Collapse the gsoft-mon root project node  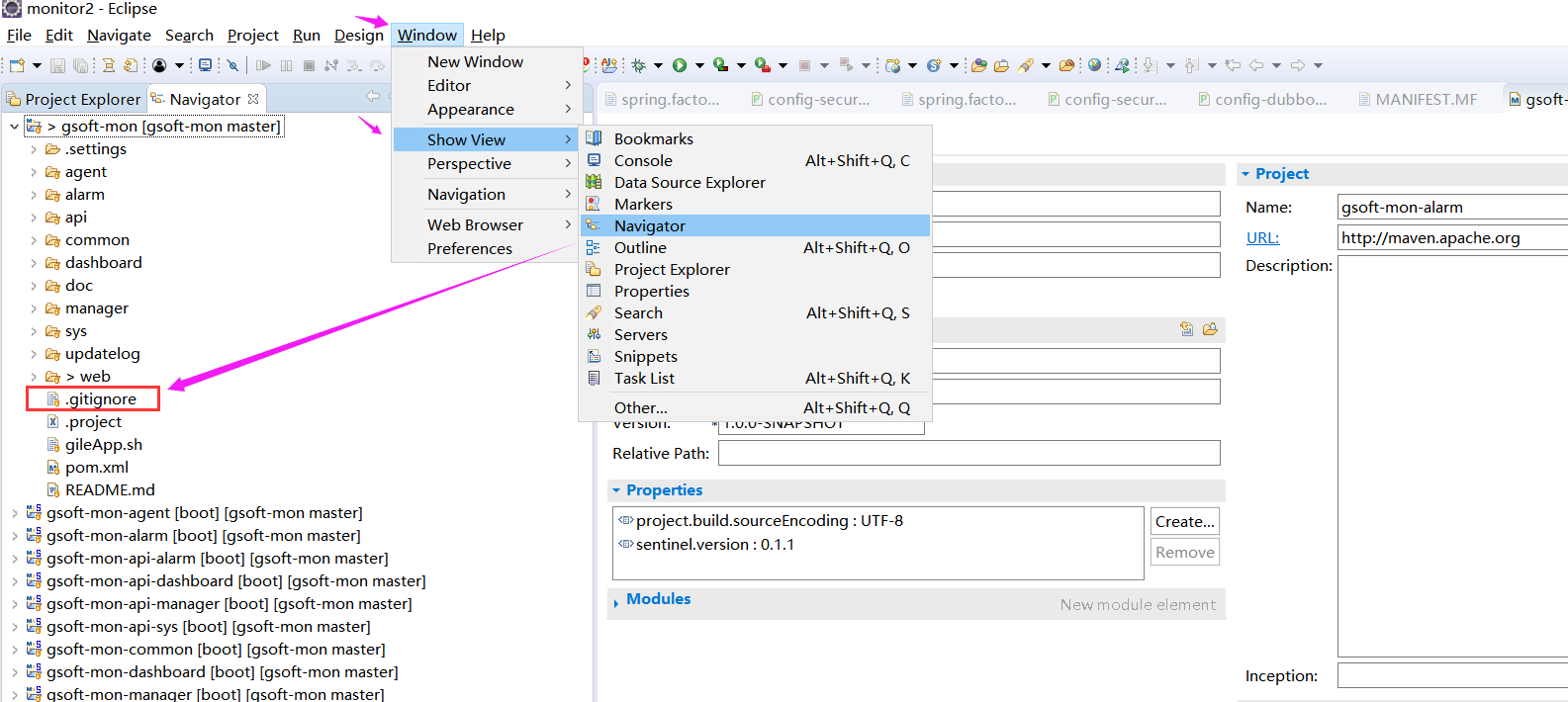(x=14, y=127)
